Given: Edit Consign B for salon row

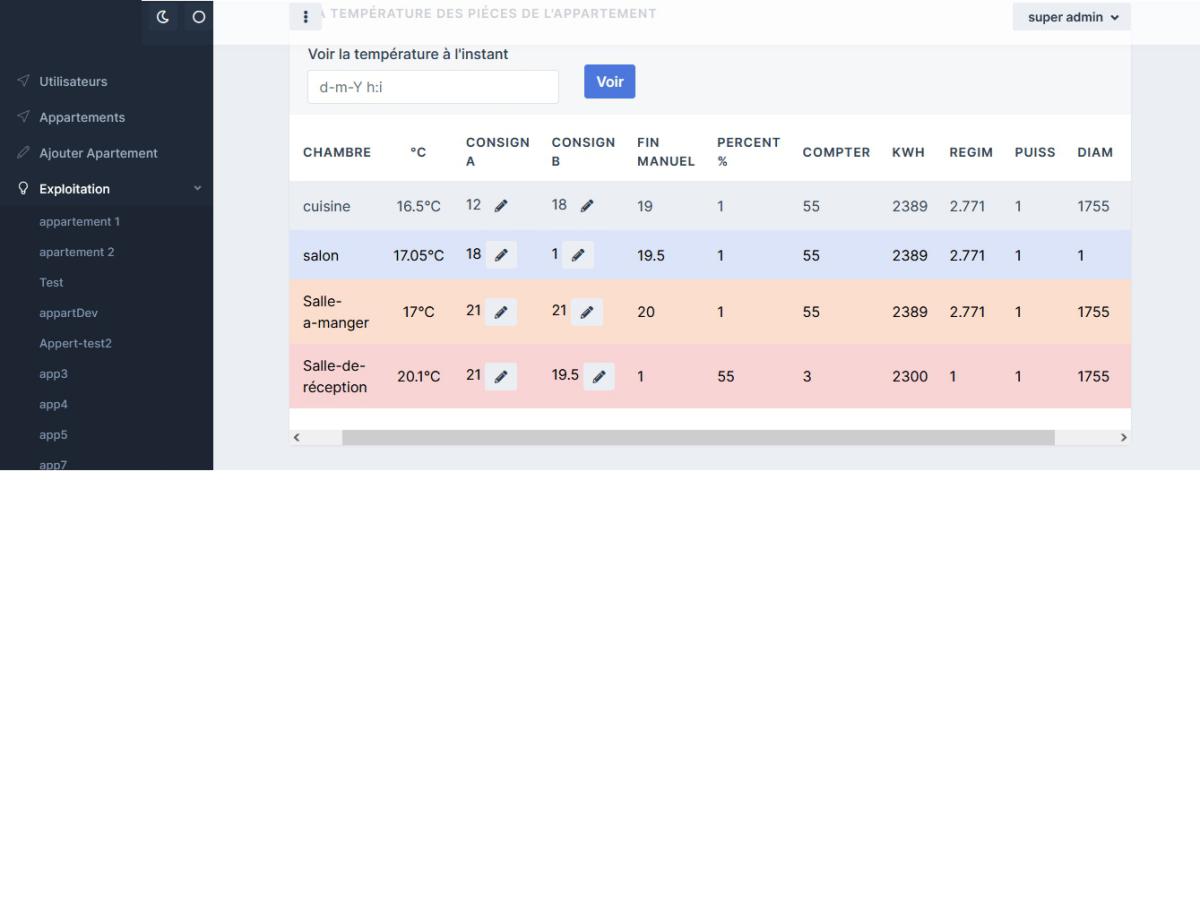Looking at the screenshot, I should pyautogui.click(x=578, y=255).
